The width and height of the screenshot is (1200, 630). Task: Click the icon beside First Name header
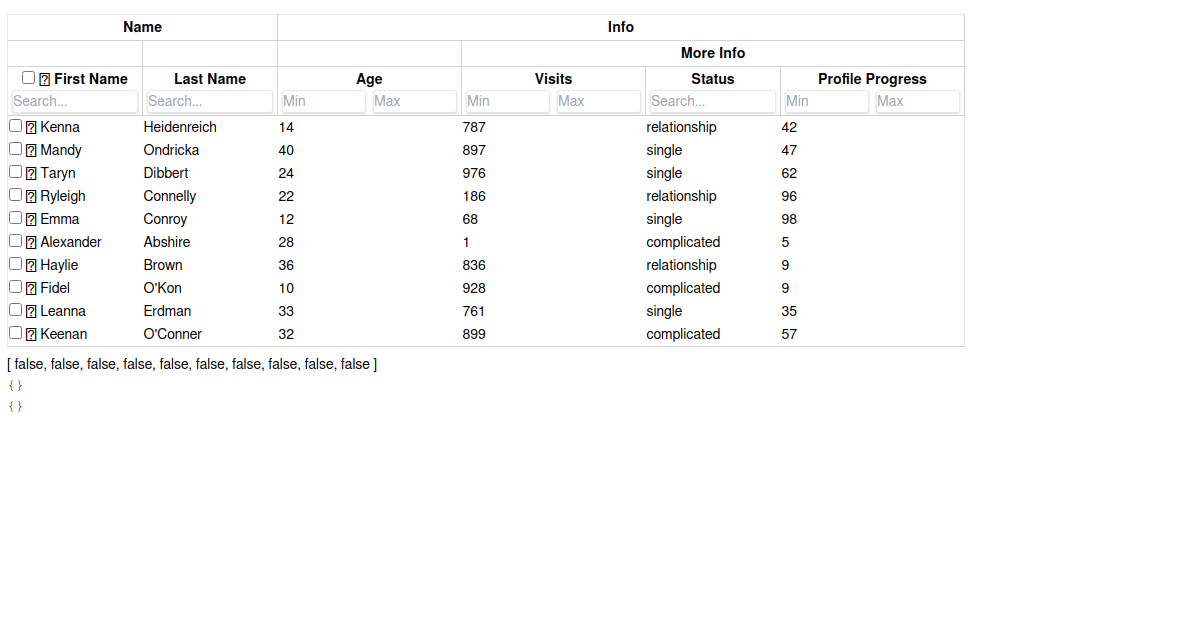45,80
